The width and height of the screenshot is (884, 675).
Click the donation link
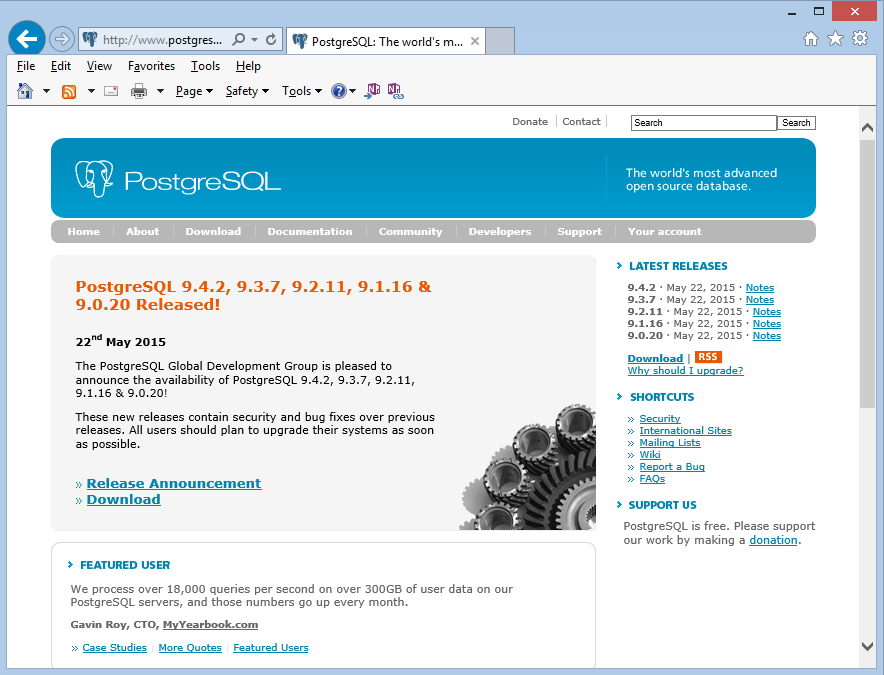click(x=773, y=540)
